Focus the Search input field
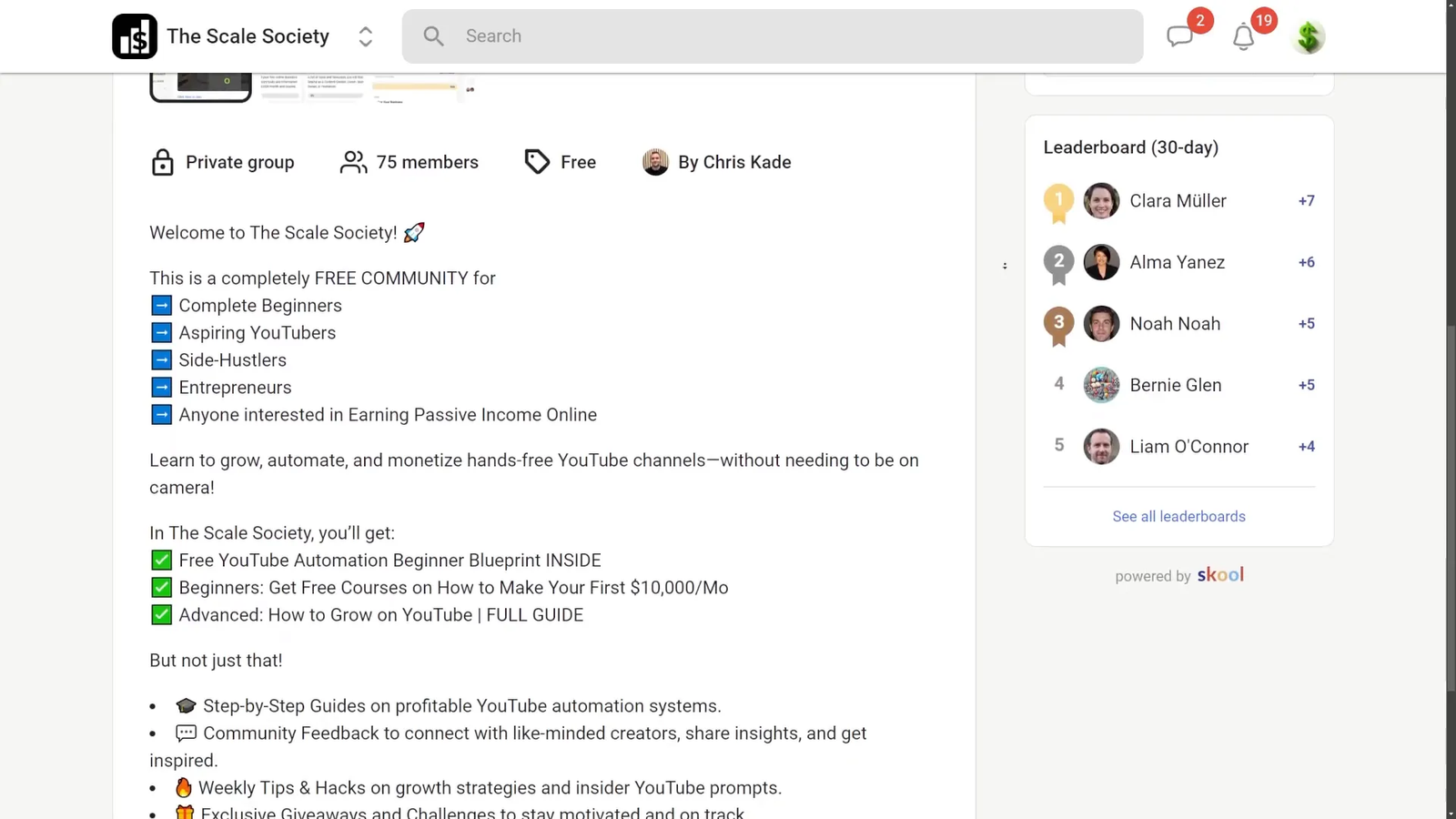 pos(773,36)
